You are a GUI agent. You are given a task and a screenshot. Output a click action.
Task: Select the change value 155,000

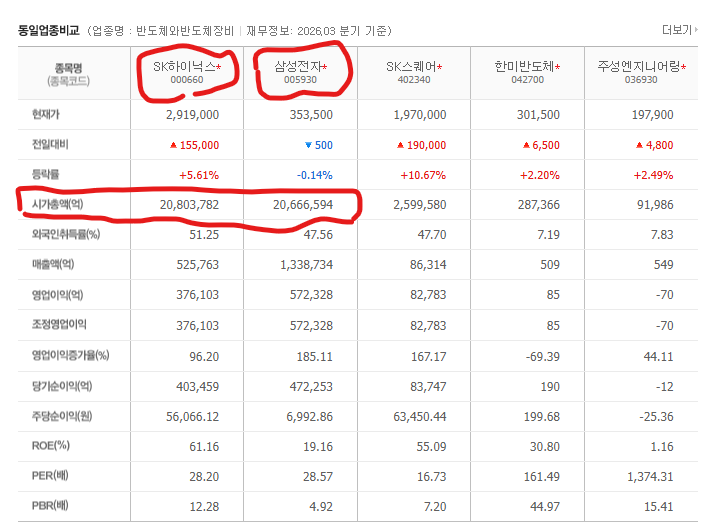coord(199,145)
